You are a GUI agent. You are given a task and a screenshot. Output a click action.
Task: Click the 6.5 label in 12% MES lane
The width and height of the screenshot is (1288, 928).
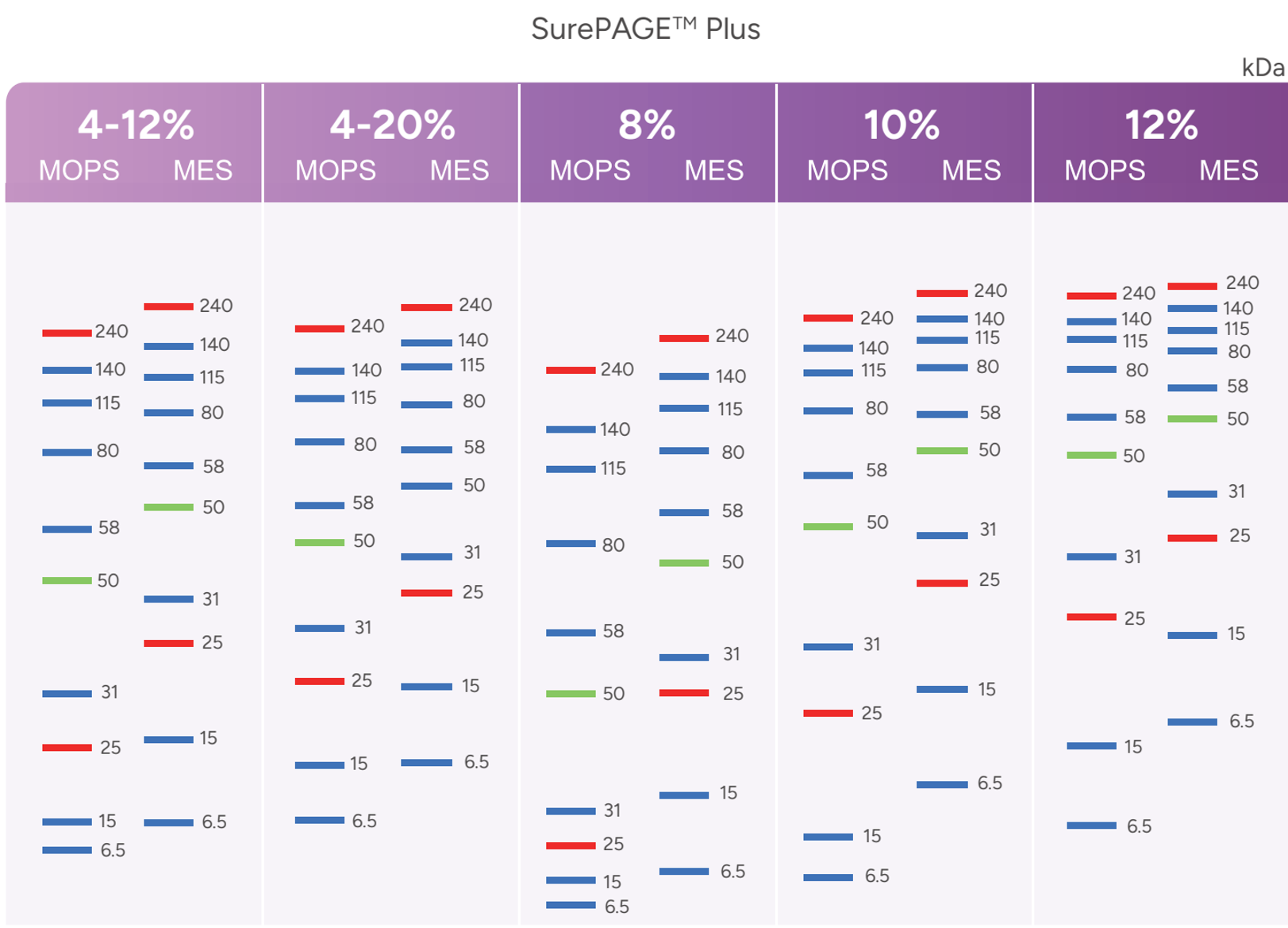[x=1242, y=721]
